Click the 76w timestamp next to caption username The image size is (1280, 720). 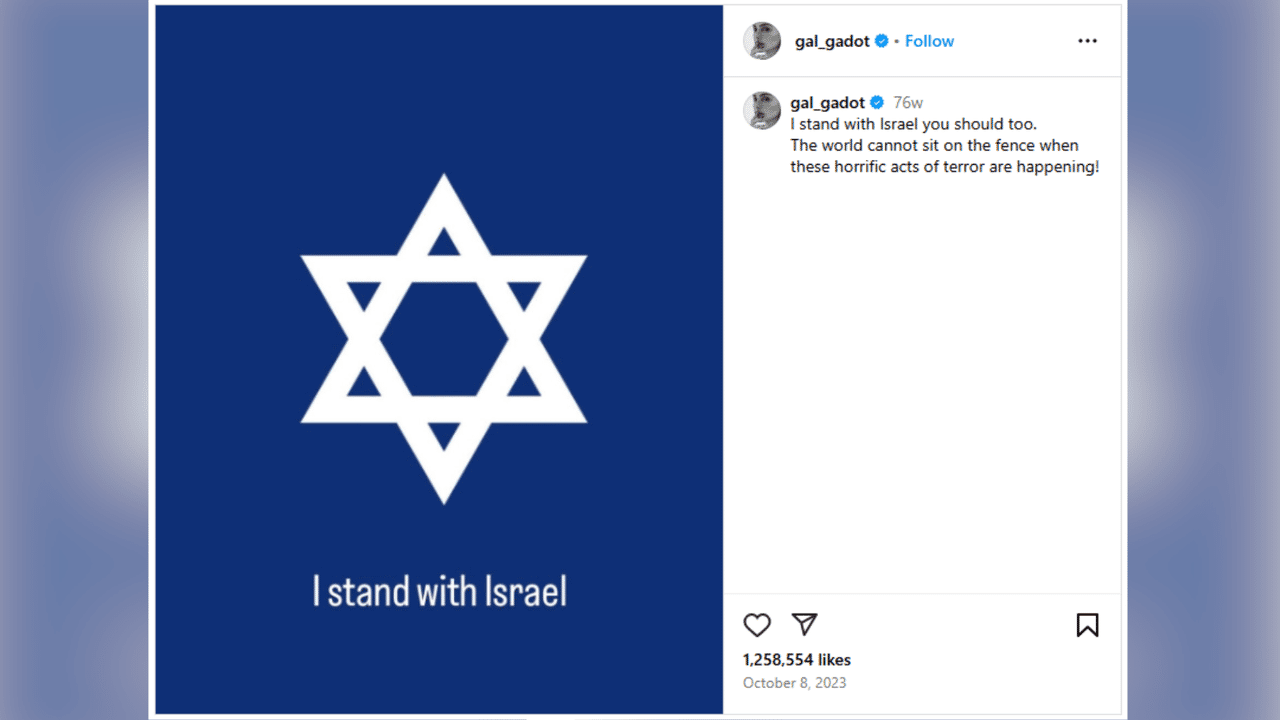coord(909,101)
